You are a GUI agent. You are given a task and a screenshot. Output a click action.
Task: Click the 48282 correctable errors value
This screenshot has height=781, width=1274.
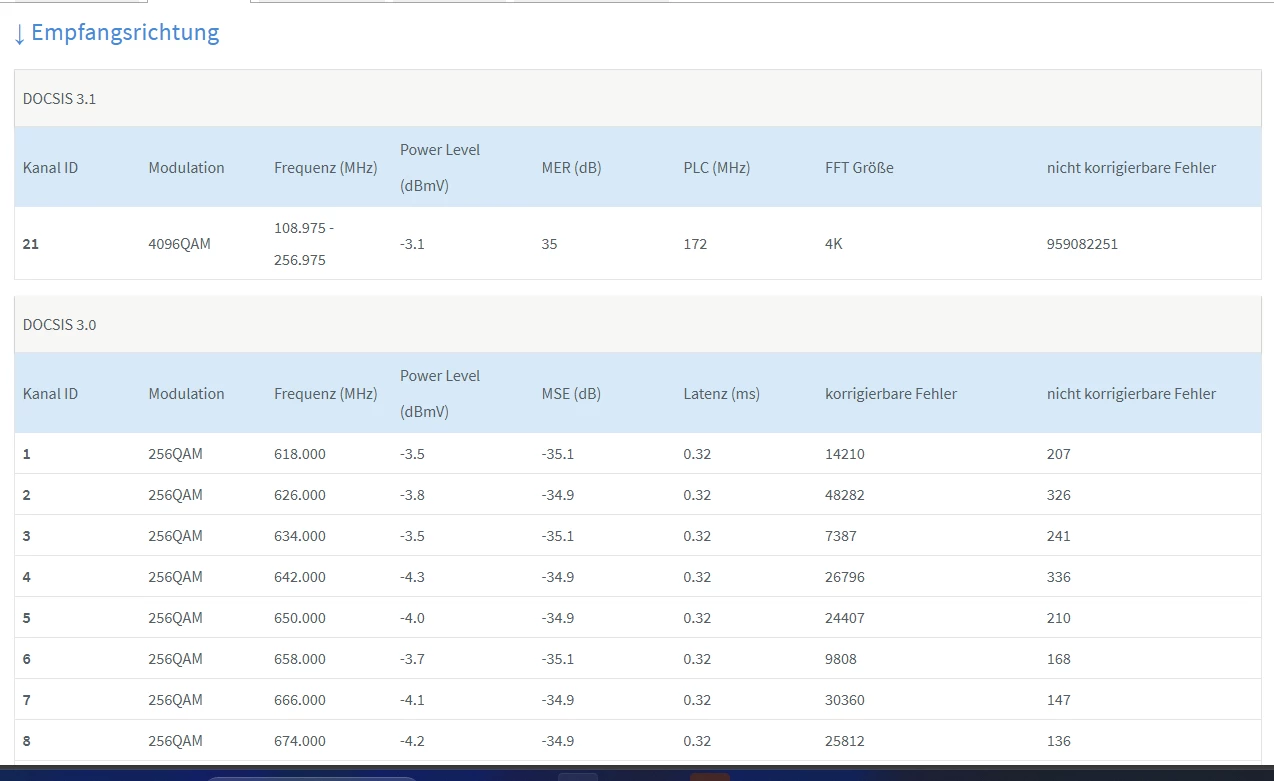[x=844, y=495]
